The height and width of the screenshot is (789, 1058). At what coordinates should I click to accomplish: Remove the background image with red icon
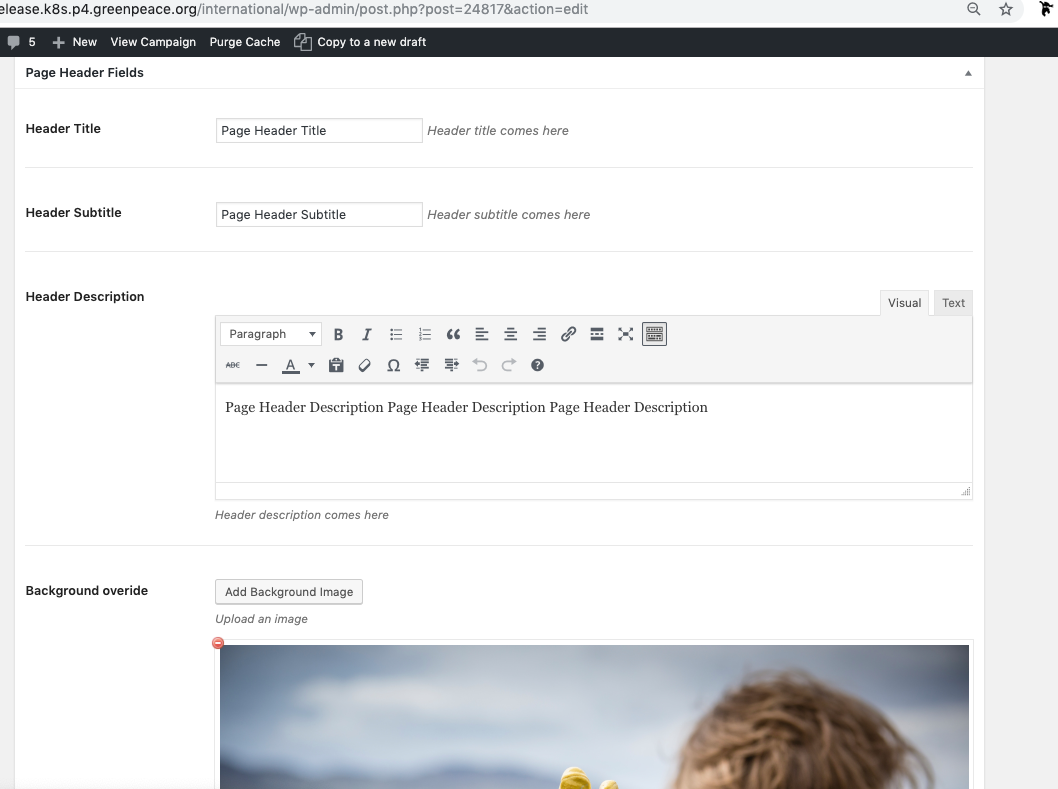[218, 643]
